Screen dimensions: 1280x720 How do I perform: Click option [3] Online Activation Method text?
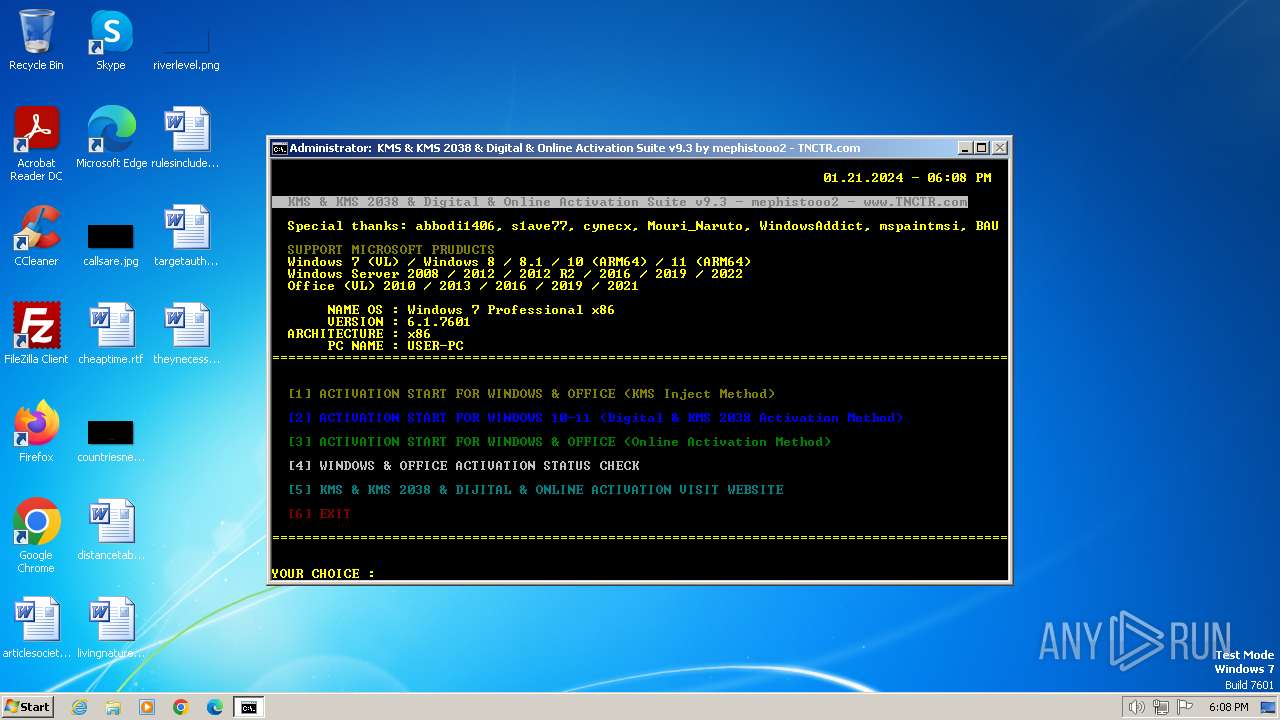pos(559,442)
